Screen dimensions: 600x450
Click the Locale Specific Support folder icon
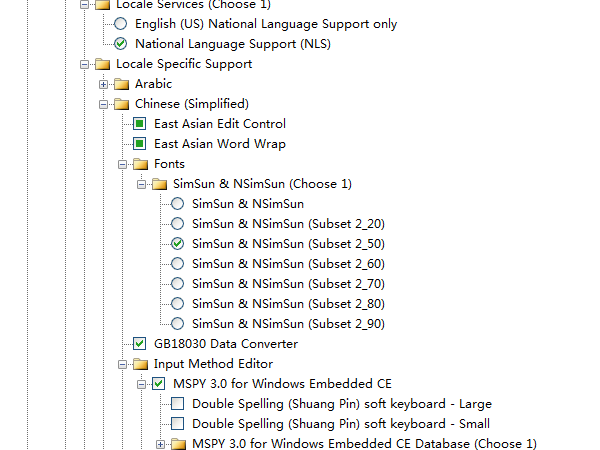(x=102, y=64)
